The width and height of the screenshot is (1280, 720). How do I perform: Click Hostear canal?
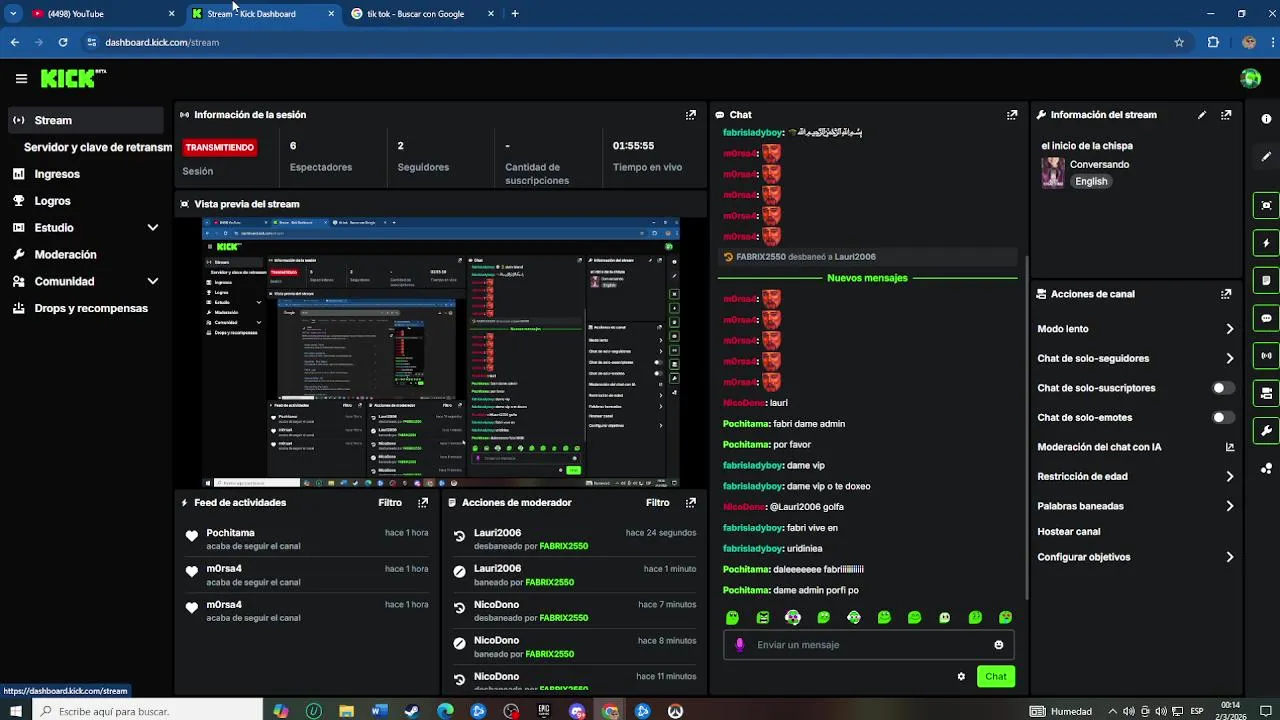[1068, 532]
